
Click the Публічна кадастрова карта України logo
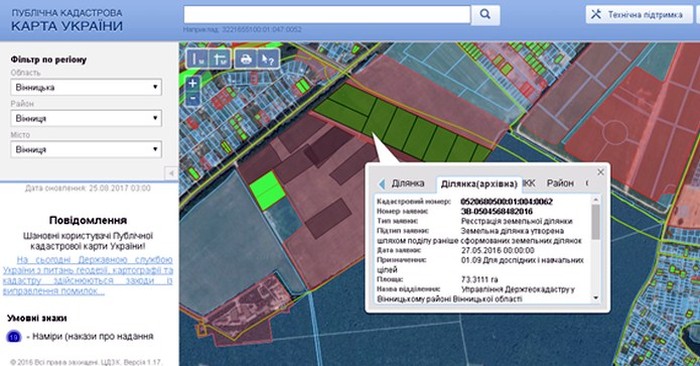[x=67, y=20]
